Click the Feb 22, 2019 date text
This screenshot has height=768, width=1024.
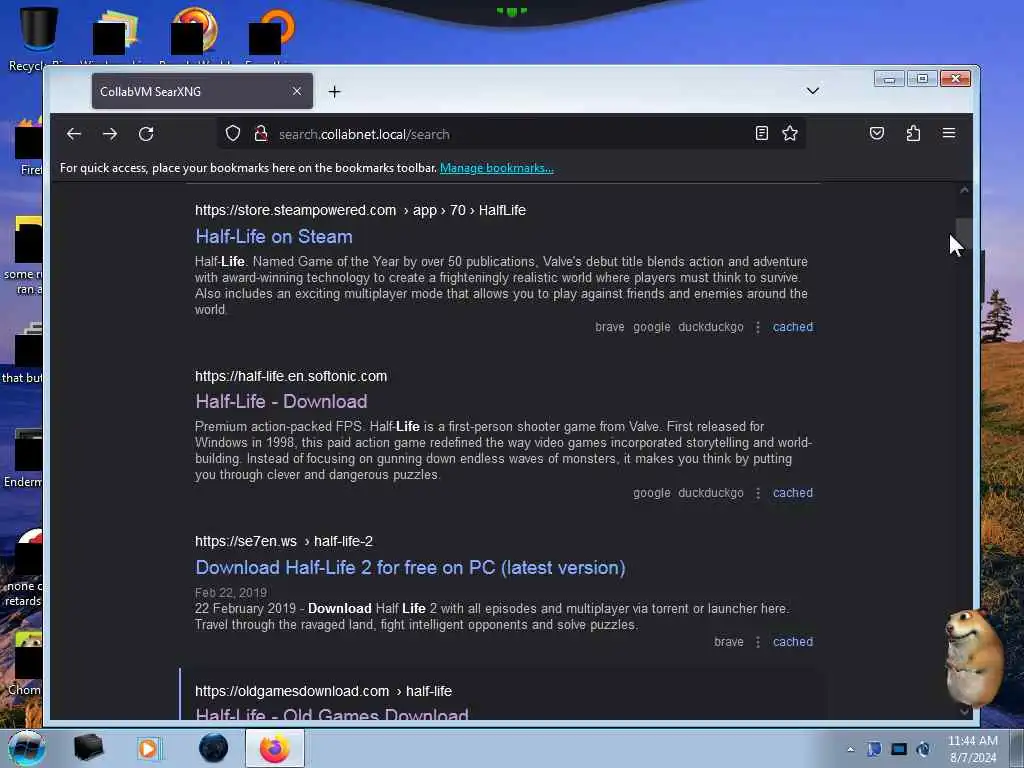click(x=231, y=592)
